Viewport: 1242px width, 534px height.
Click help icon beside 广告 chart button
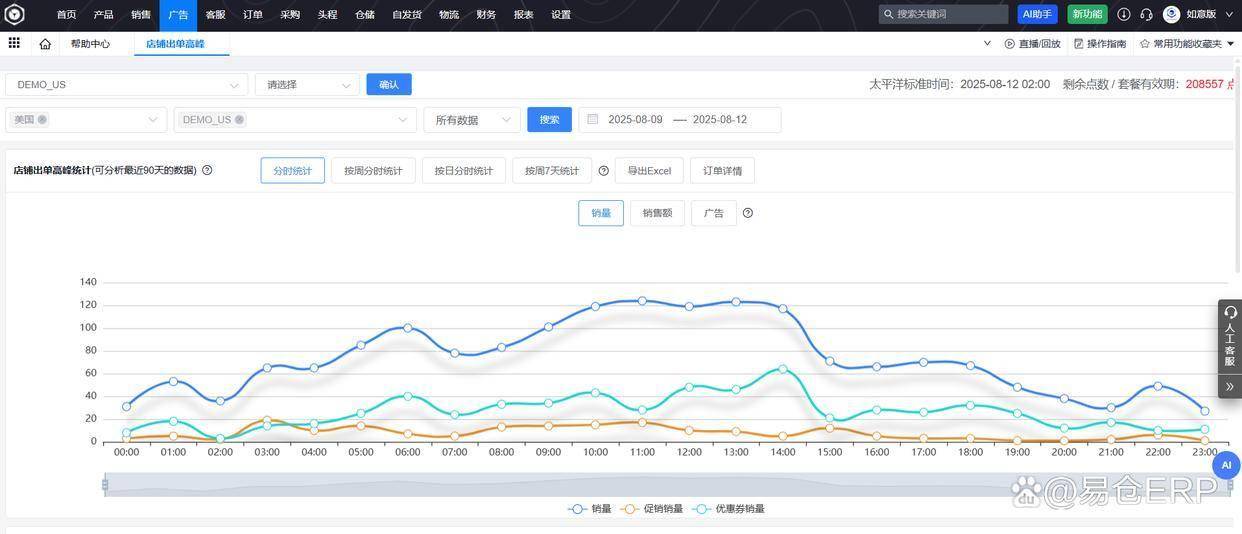point(748,213)
